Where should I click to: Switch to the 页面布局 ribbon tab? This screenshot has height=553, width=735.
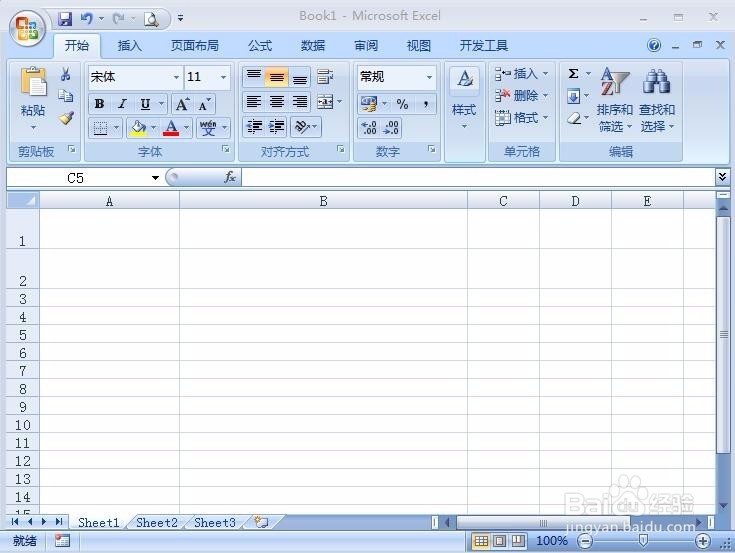(195, 45)
